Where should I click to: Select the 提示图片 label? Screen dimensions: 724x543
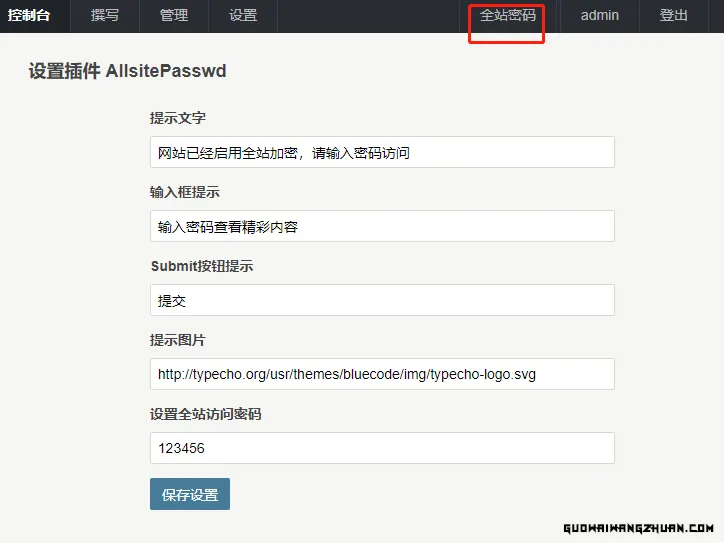pyautogui.click(x=178, y=340)
